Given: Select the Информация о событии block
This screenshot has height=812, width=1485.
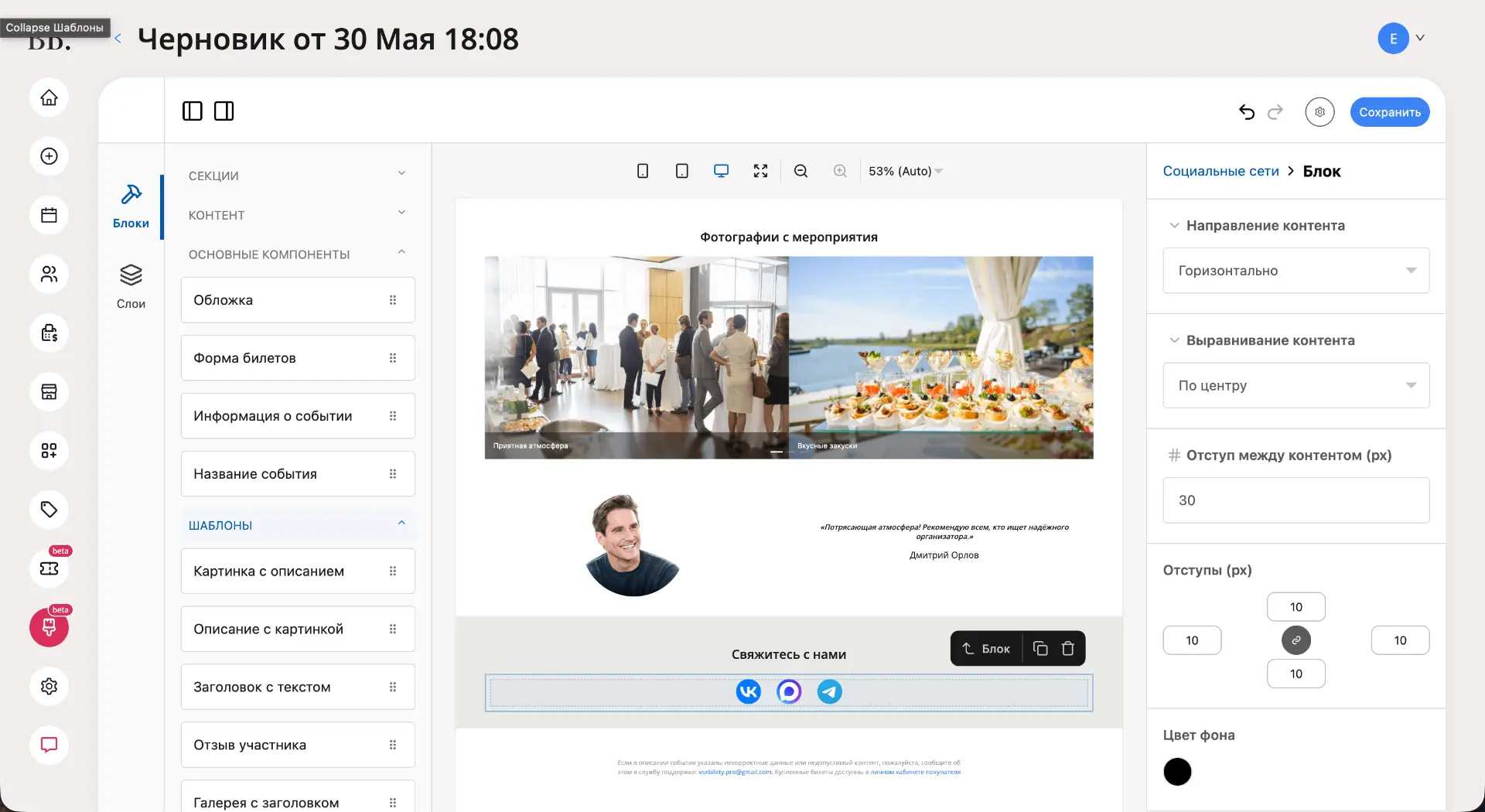Looking at the screenshot, I should coord(298,416).
